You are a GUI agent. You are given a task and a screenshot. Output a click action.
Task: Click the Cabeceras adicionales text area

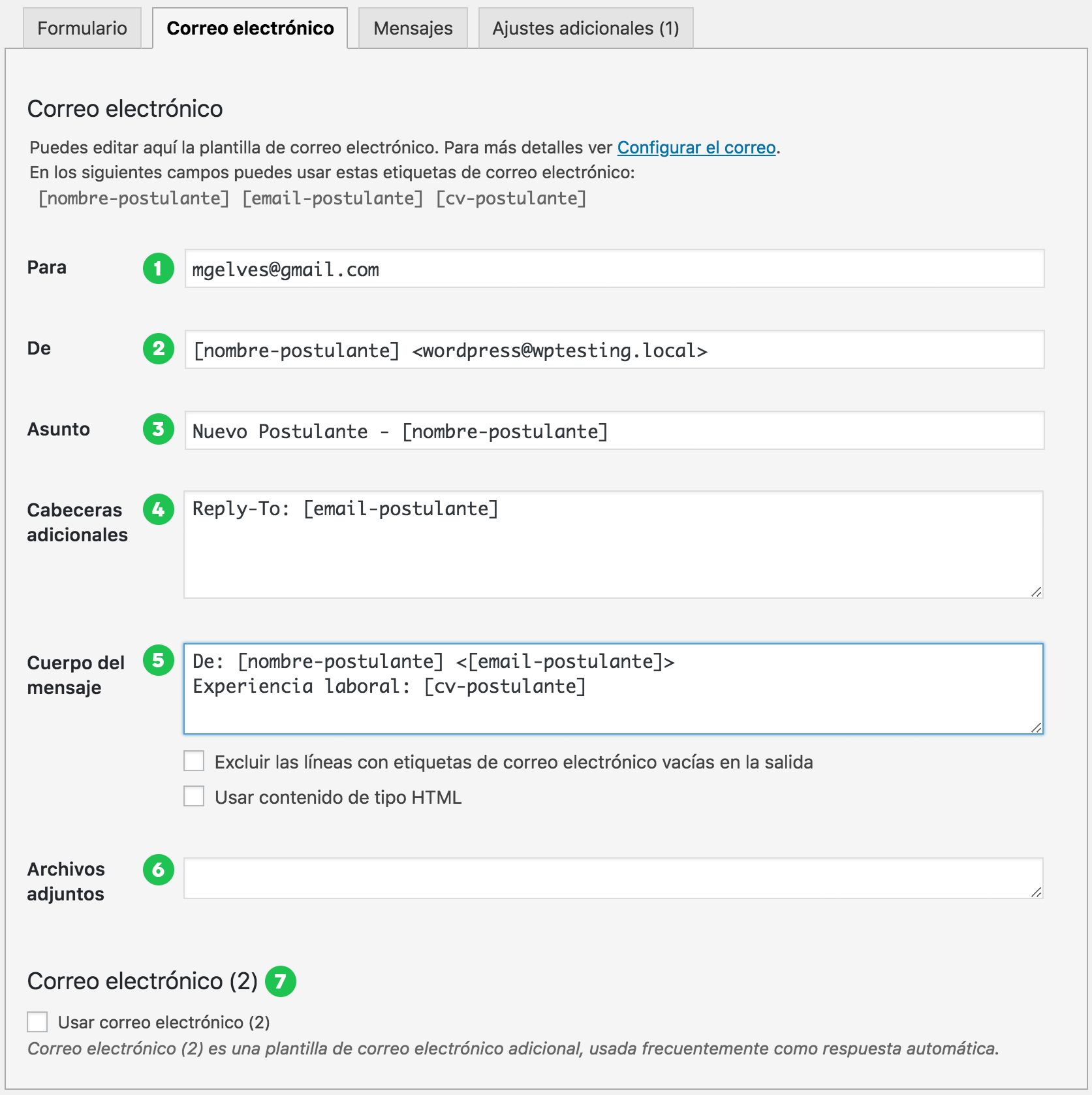pyautogui.click(x=614, y=545)
